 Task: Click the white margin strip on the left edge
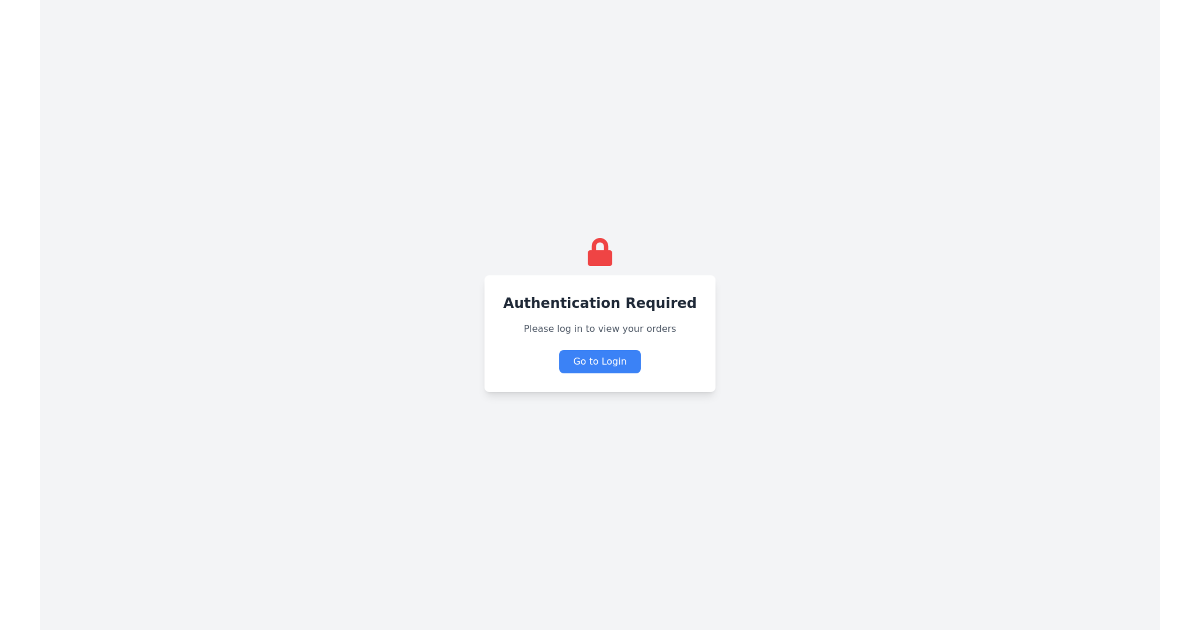pyautogui.click(x=20, y=315)
